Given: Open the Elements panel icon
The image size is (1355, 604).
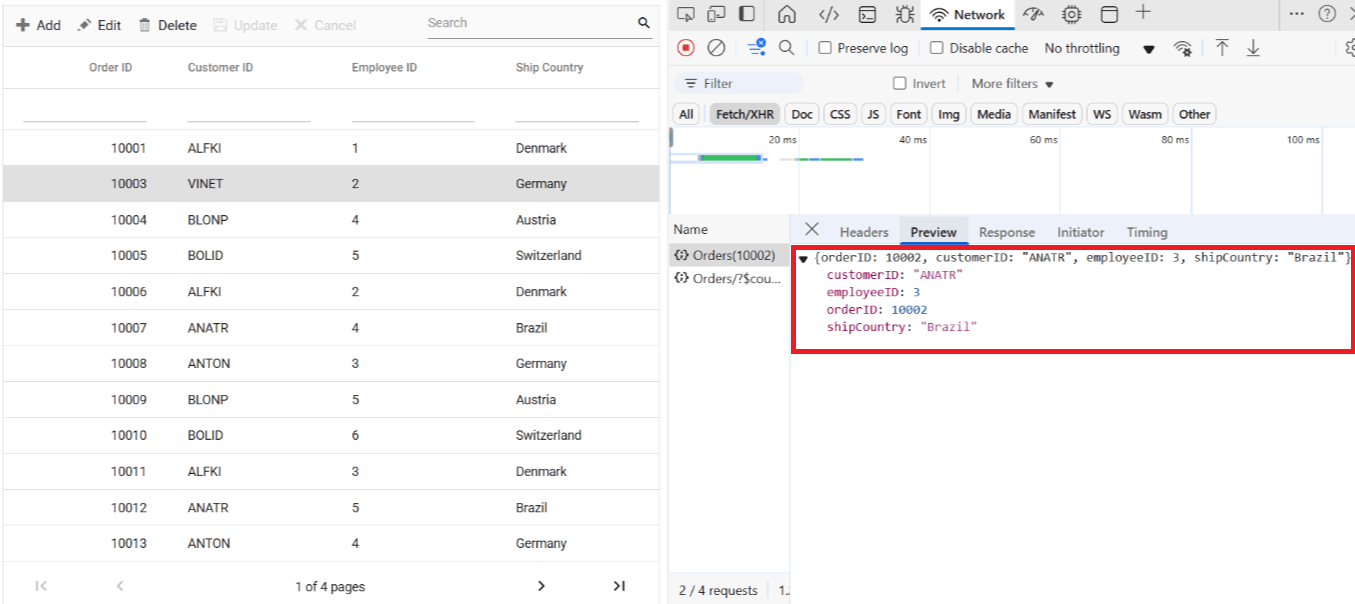Looking at the screenshot, I should click(828, 14).
